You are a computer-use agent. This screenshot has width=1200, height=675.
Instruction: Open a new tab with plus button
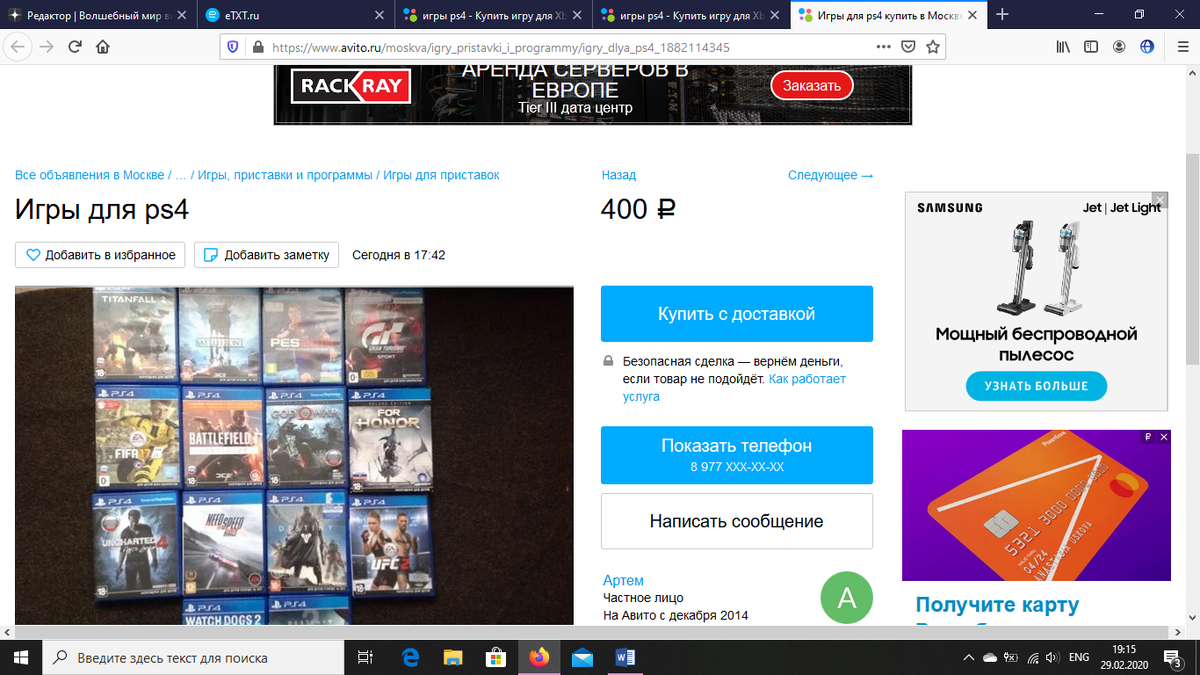tap(1003, 15)
